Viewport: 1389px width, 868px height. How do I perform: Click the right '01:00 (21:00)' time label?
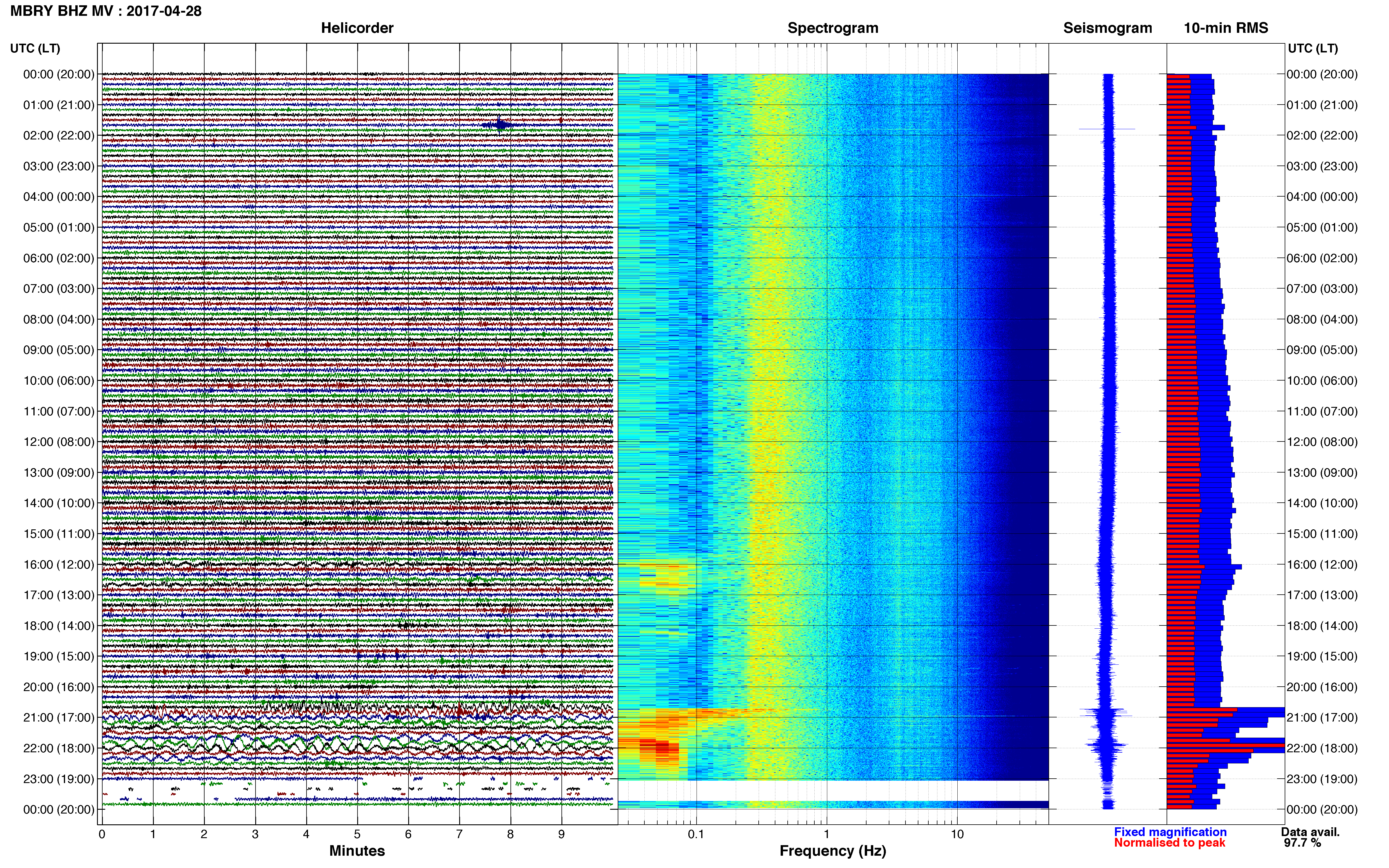tap(1322, 105)
